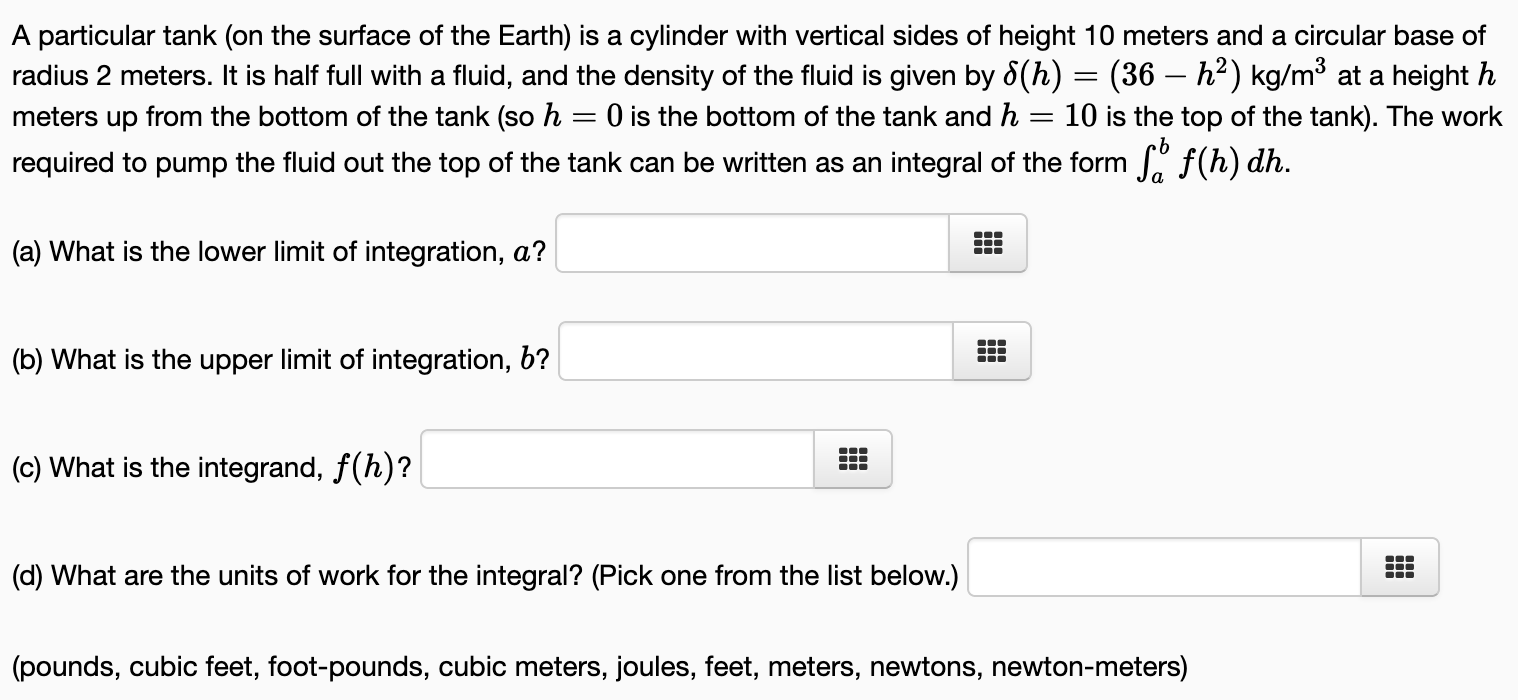Open equation editor grid for integrand f(h)
Image resolution: width=1518 pixels, height=700 pixels.
852,459
